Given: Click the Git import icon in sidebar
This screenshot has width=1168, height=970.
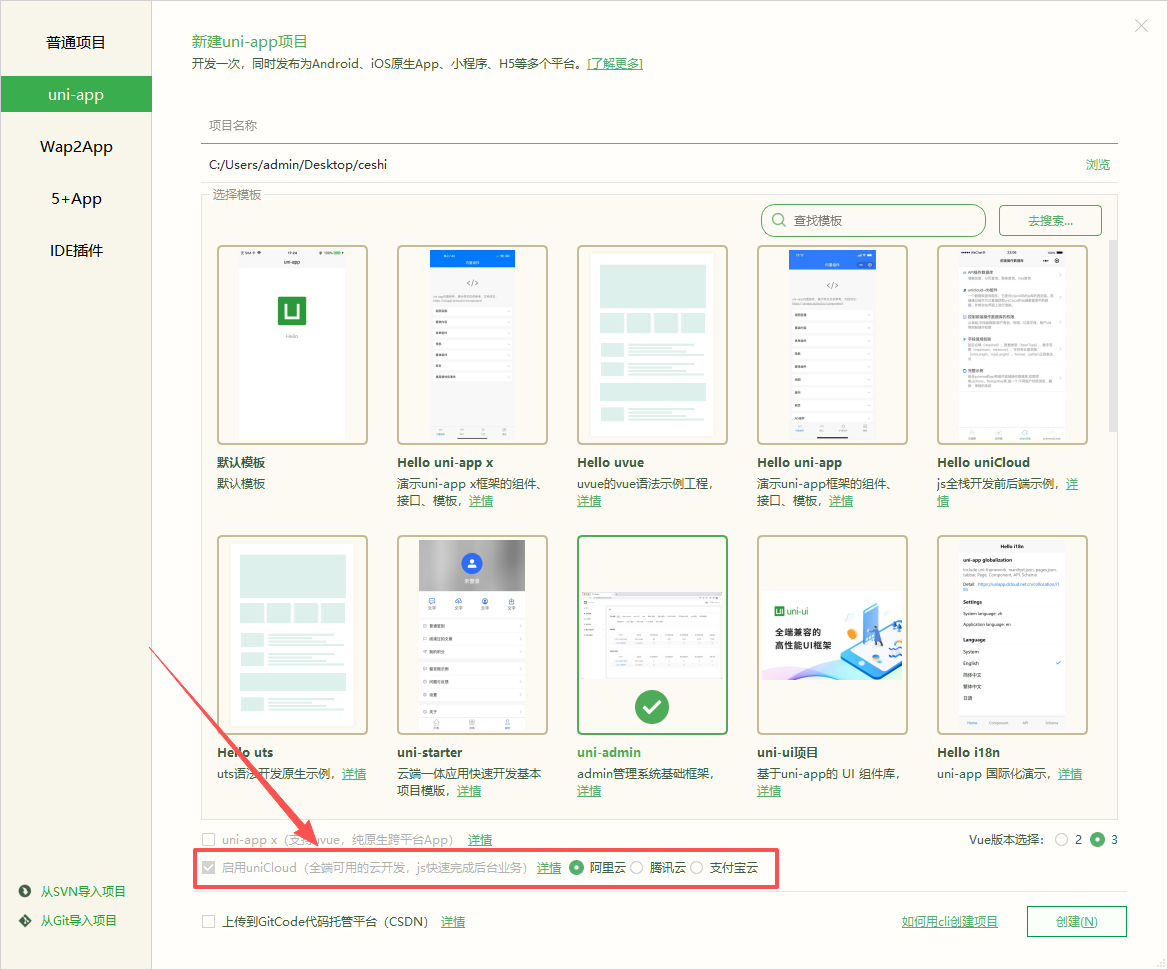Looking at the screenshot, I should click(25, 920).
